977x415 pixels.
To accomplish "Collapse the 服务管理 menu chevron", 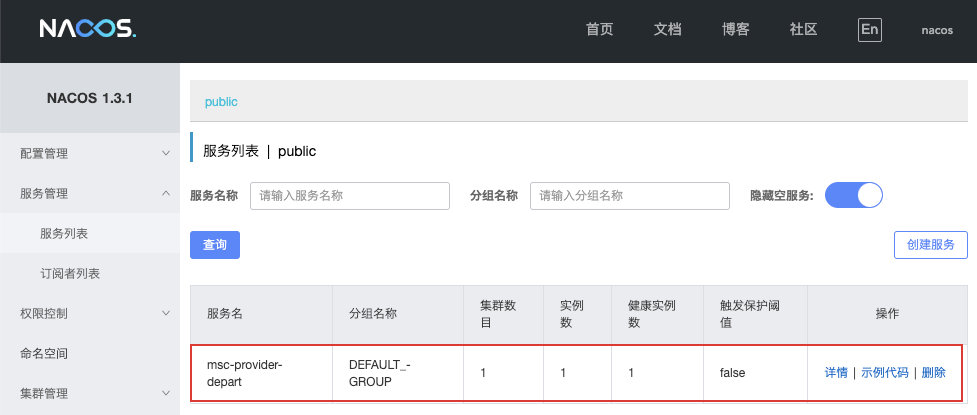I will (x=165, y=193).
